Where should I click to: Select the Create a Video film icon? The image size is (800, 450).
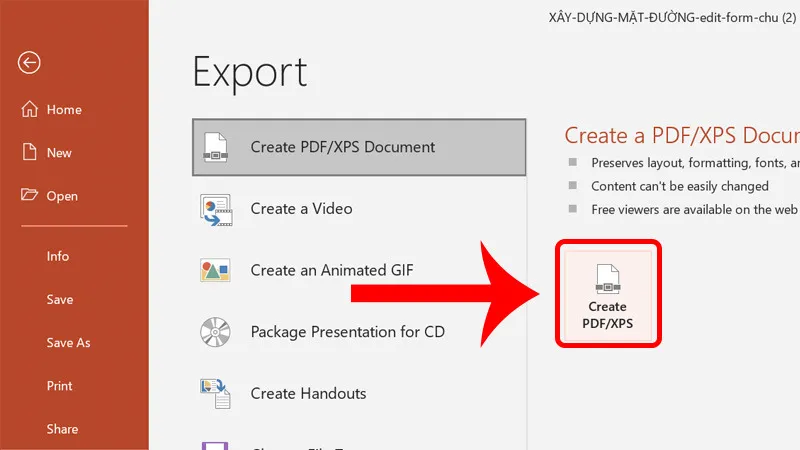point(216,209)
